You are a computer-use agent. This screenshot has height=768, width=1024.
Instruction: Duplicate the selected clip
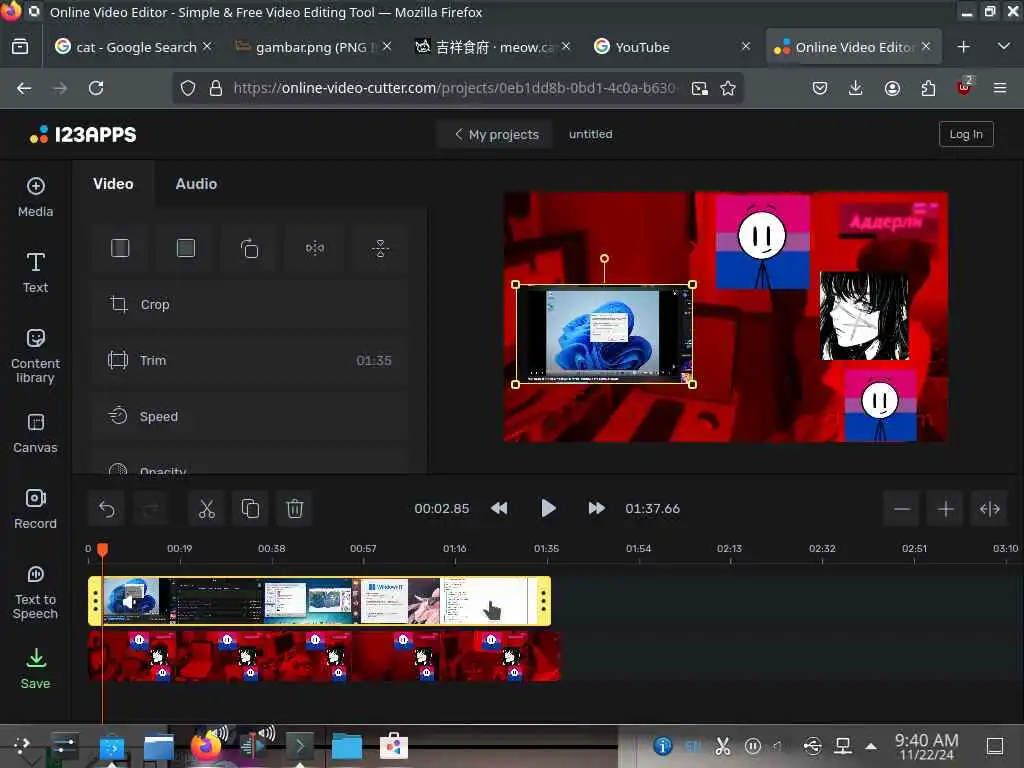tap(250, 509)
